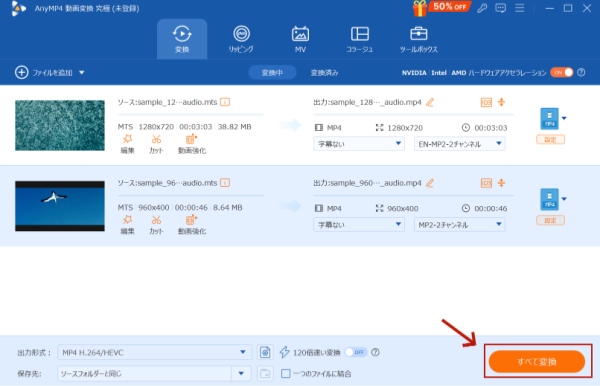Click 設定 button for sample_960
Viewport: 600px width, 386px height.
(550, 220)
